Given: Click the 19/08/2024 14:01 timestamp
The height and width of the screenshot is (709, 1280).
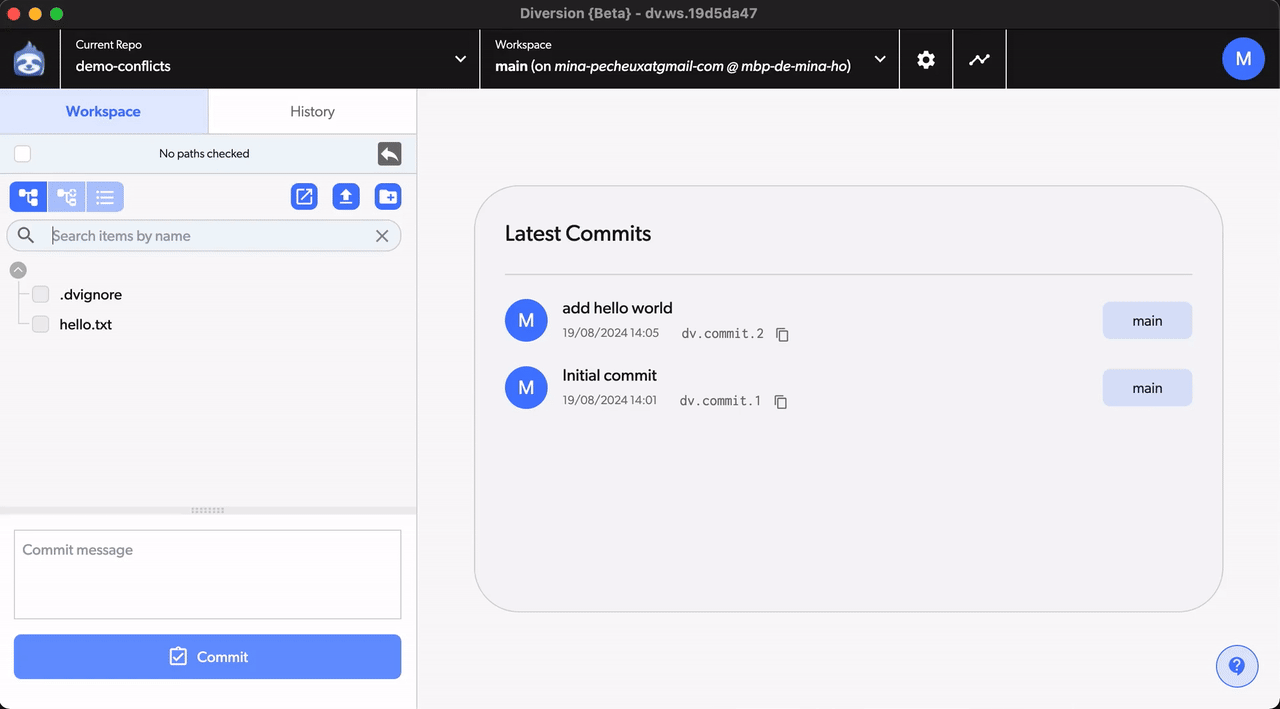Looking at the screenshot, I should point(610,400).
